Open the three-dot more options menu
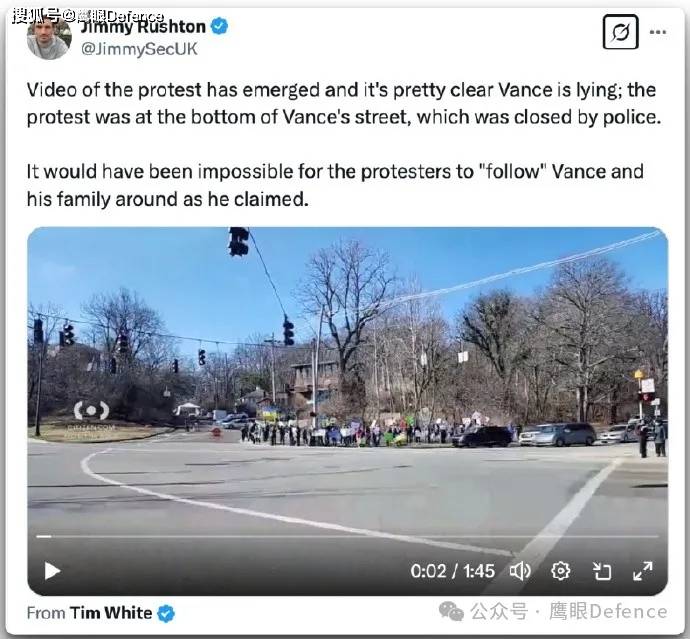 [658, 32]
